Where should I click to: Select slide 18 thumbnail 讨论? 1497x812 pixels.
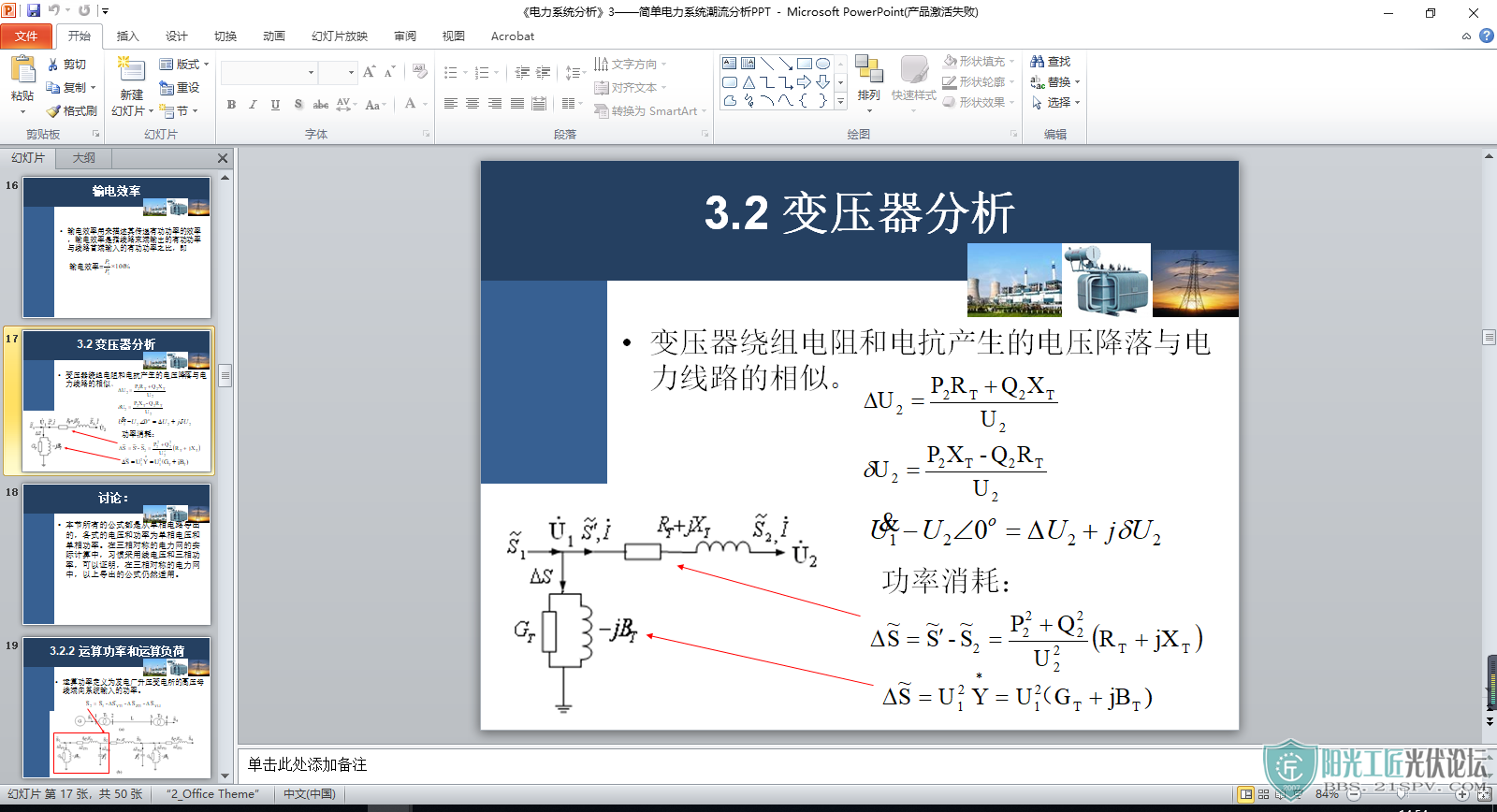117,555
